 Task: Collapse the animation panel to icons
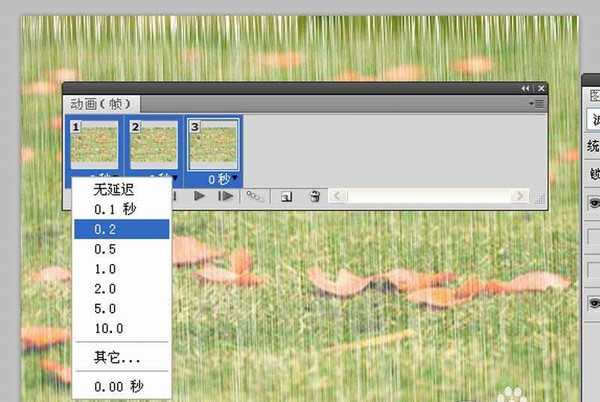pos(525,89)
